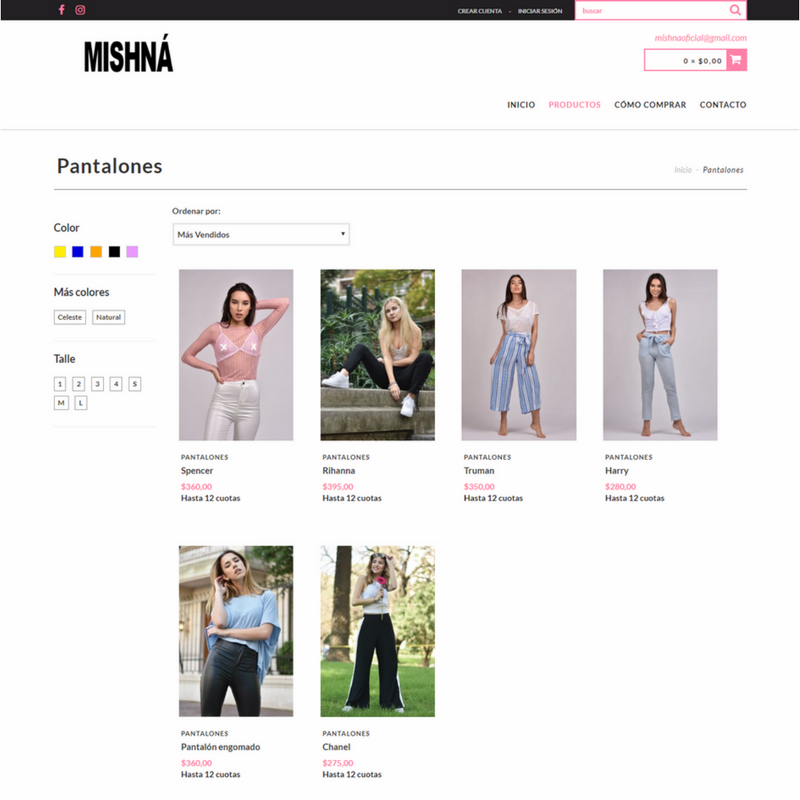This screenshot has width=800, height=800.
Task: Click the buscar search field
Action: (653, 10)
